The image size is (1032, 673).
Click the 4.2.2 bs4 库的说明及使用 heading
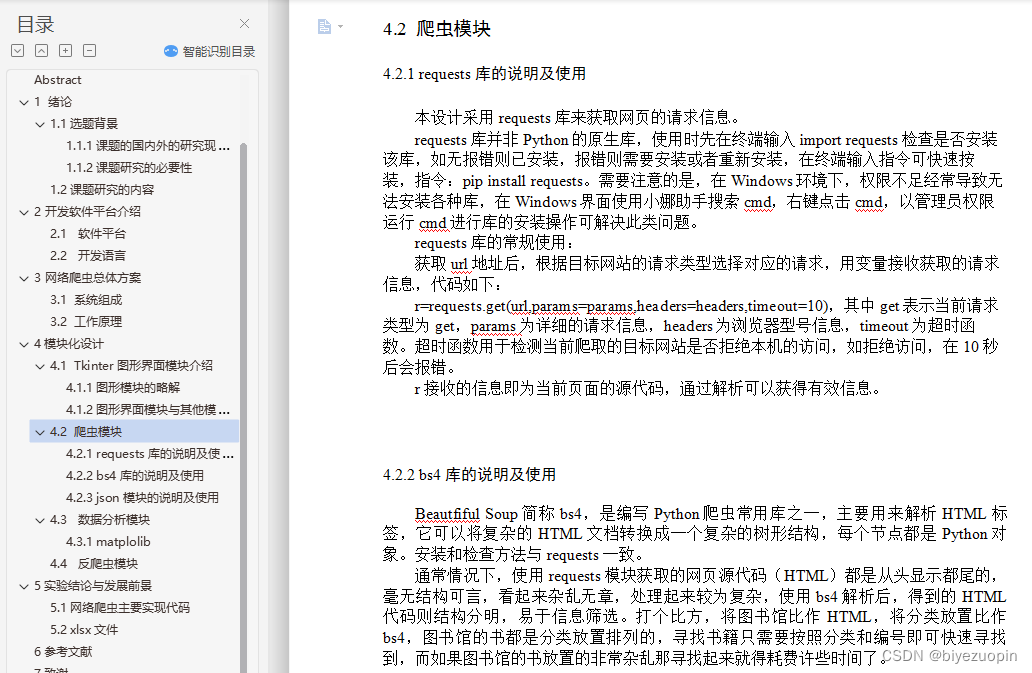[469, 474]
